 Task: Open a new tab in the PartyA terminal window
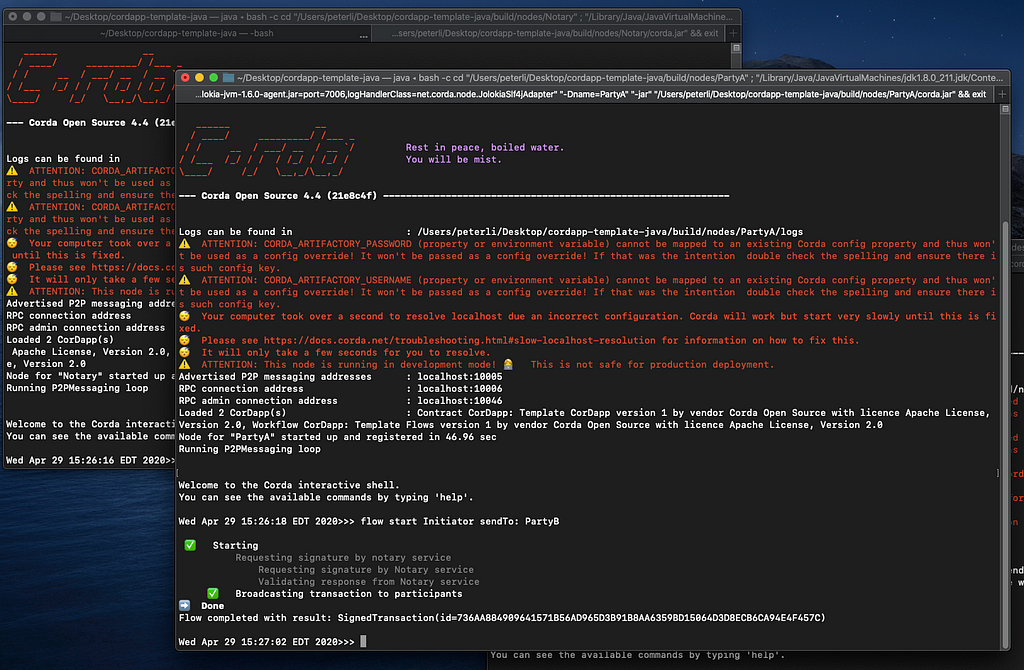[x=1002, y=94]
